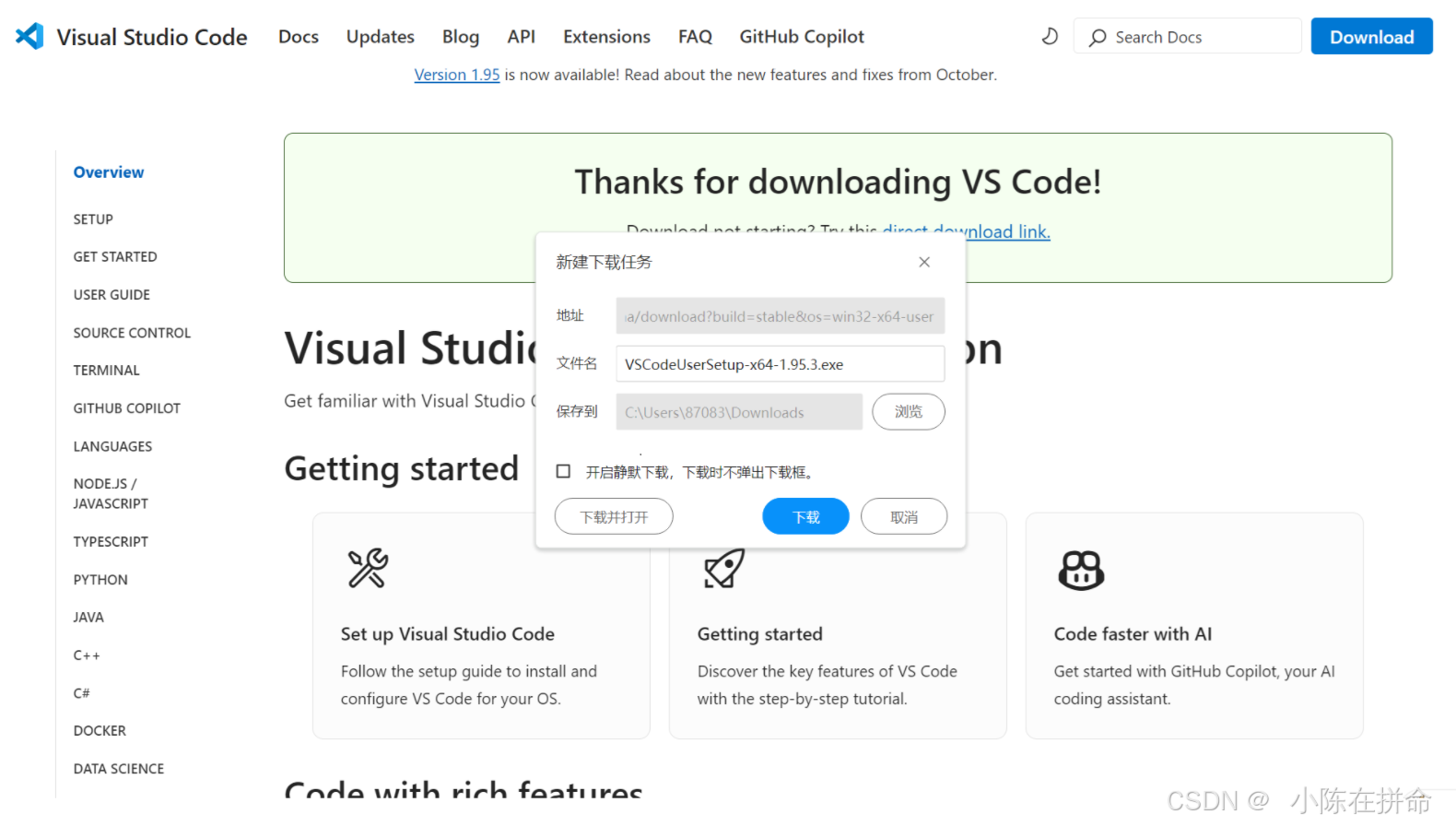
Task: Expand the TYPESCRIPT sidebar section
Action: (x=111, y=542)
